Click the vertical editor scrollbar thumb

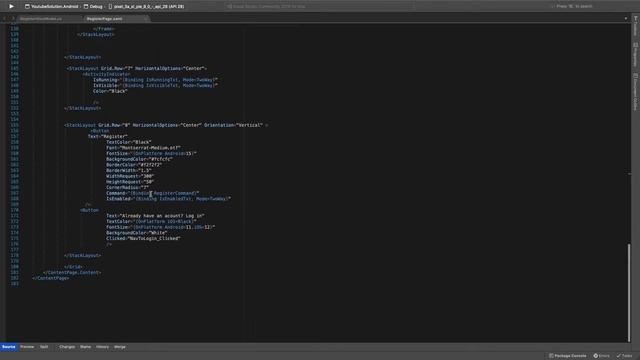point(629,292)
